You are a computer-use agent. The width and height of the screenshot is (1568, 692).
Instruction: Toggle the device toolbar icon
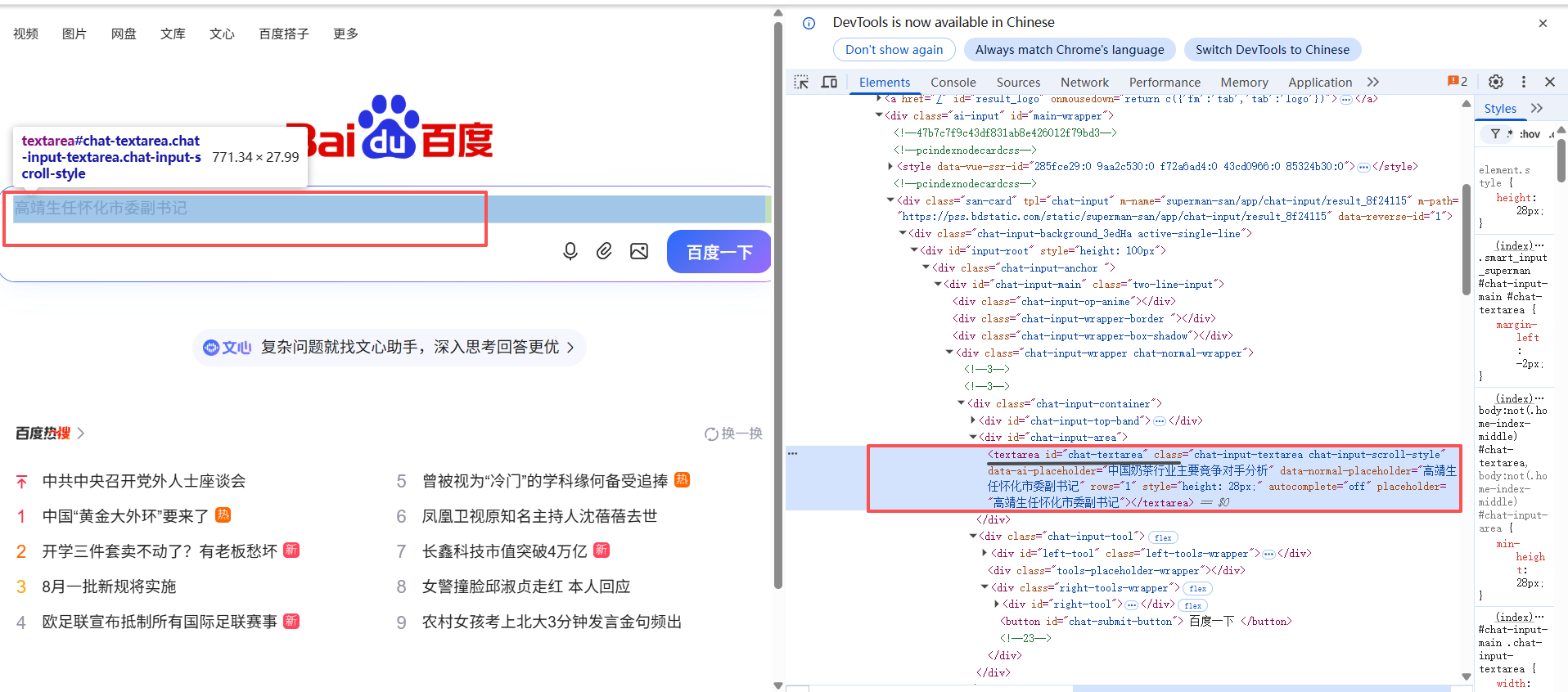pyautogui.click(x=829, y=82)
